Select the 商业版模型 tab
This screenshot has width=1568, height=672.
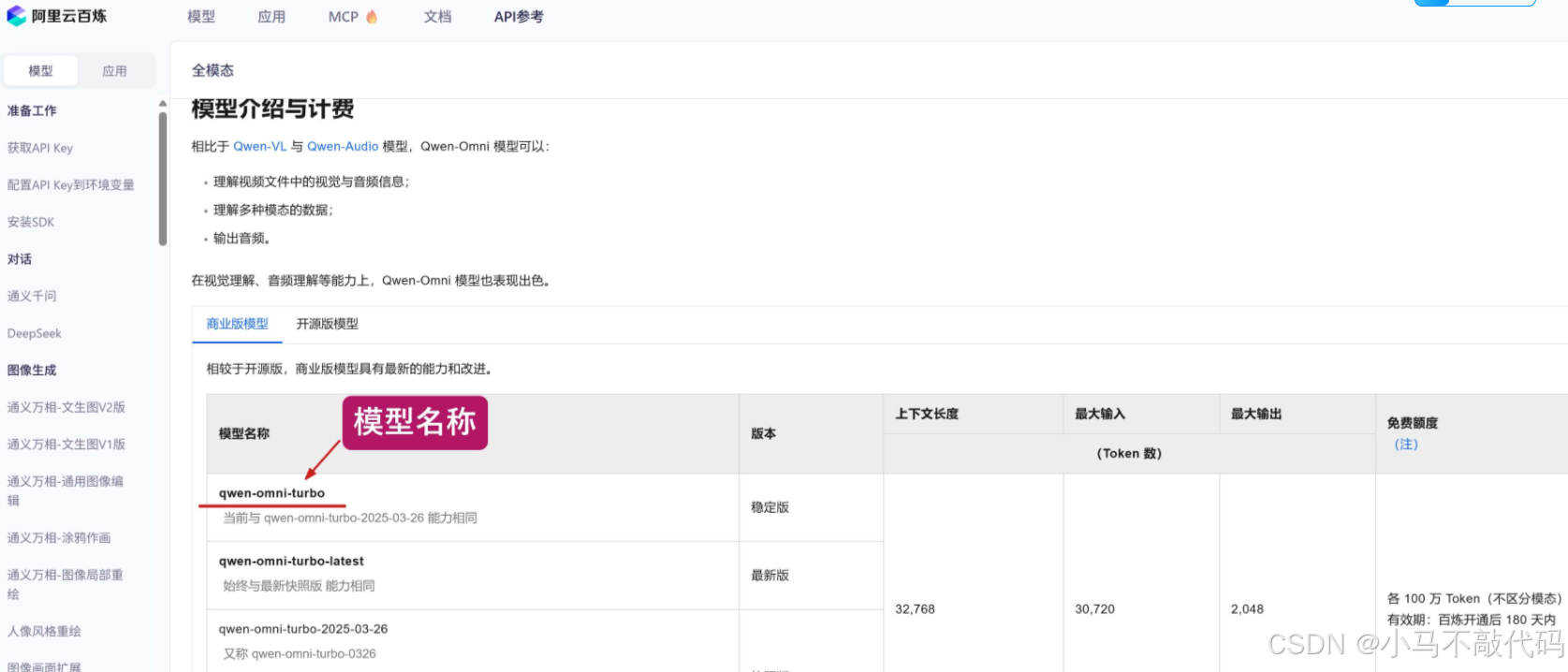pyautogui.click(x=237, y=324)
